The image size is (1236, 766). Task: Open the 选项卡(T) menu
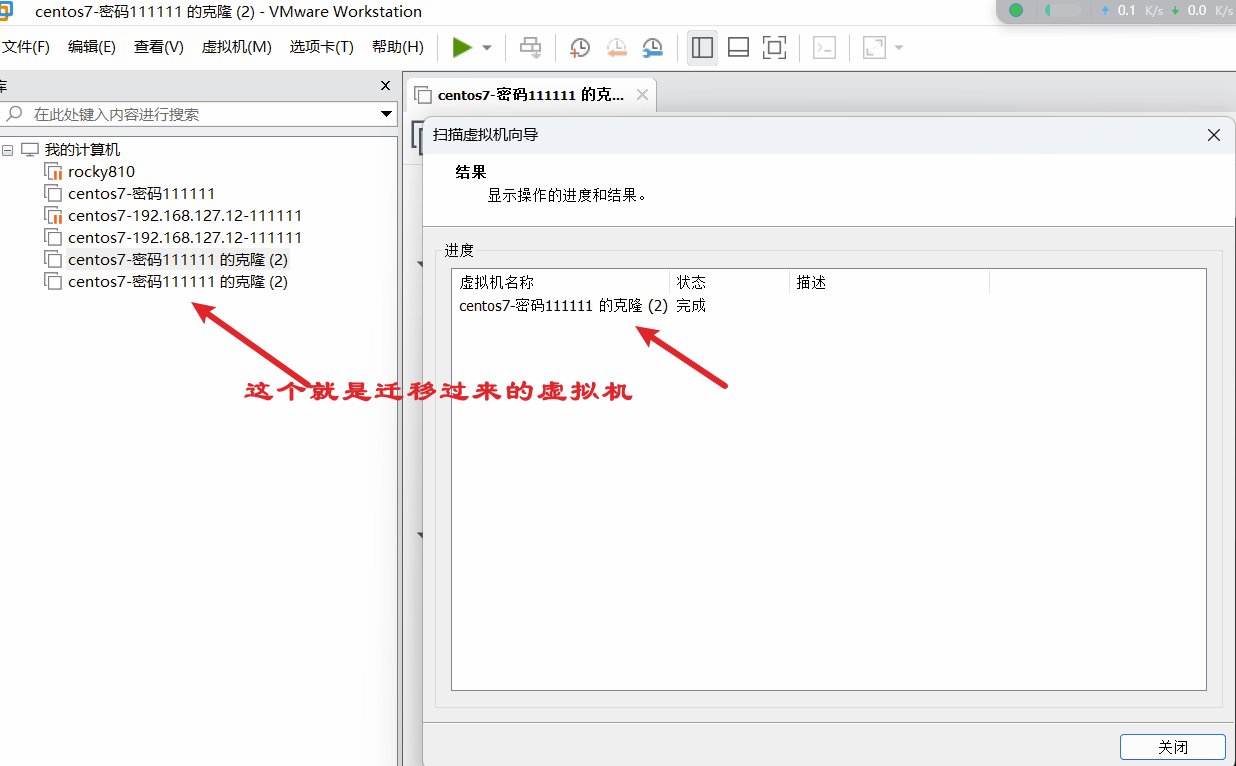pos(322,47)
